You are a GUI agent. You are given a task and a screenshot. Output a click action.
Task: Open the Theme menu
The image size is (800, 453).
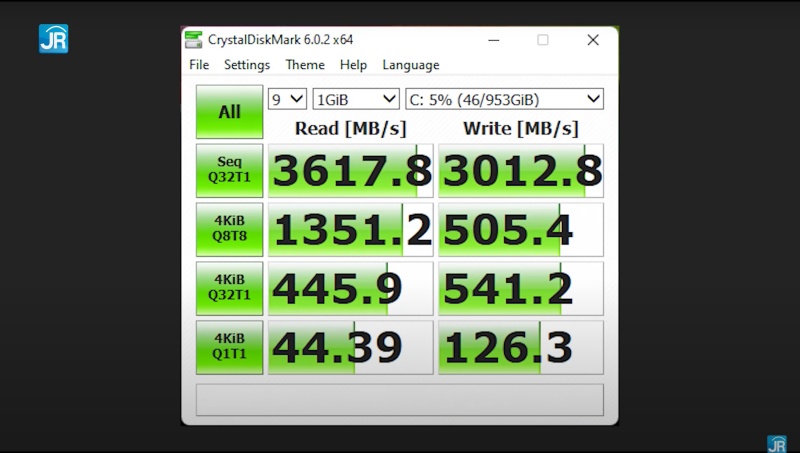coord(305,65)
